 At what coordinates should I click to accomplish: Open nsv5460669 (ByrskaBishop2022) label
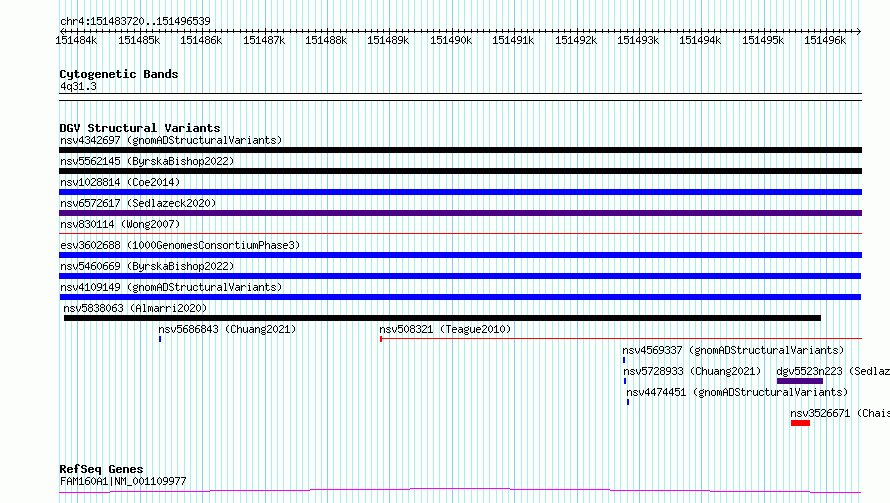[x=147, y=266]
